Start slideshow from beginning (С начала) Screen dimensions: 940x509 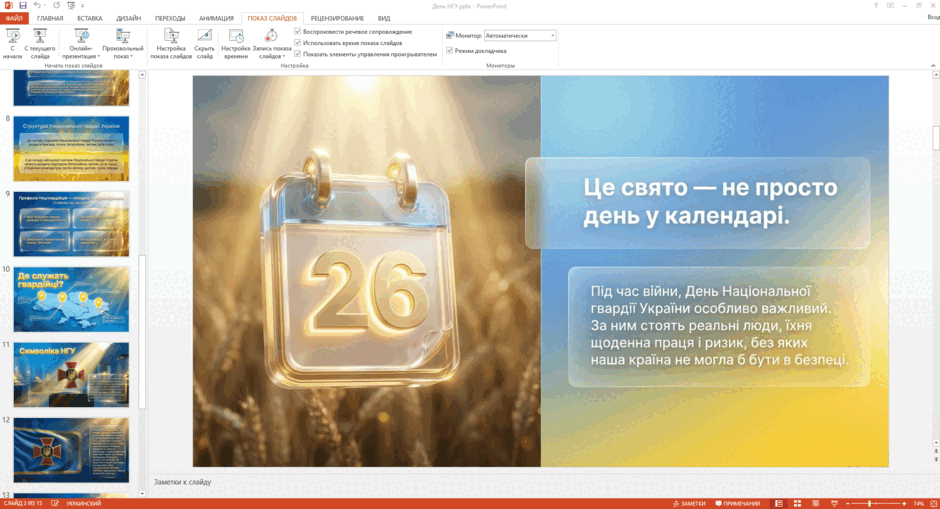[13, 44]
